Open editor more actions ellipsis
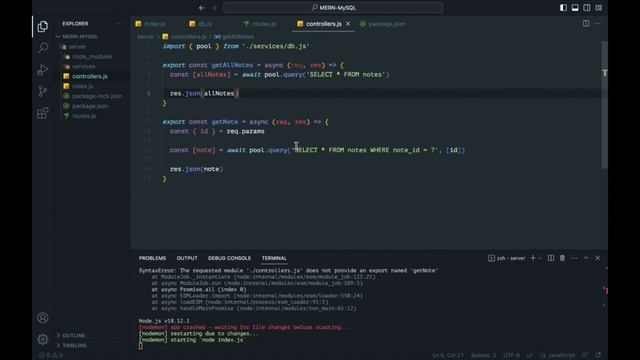 [x=598, y=24]
